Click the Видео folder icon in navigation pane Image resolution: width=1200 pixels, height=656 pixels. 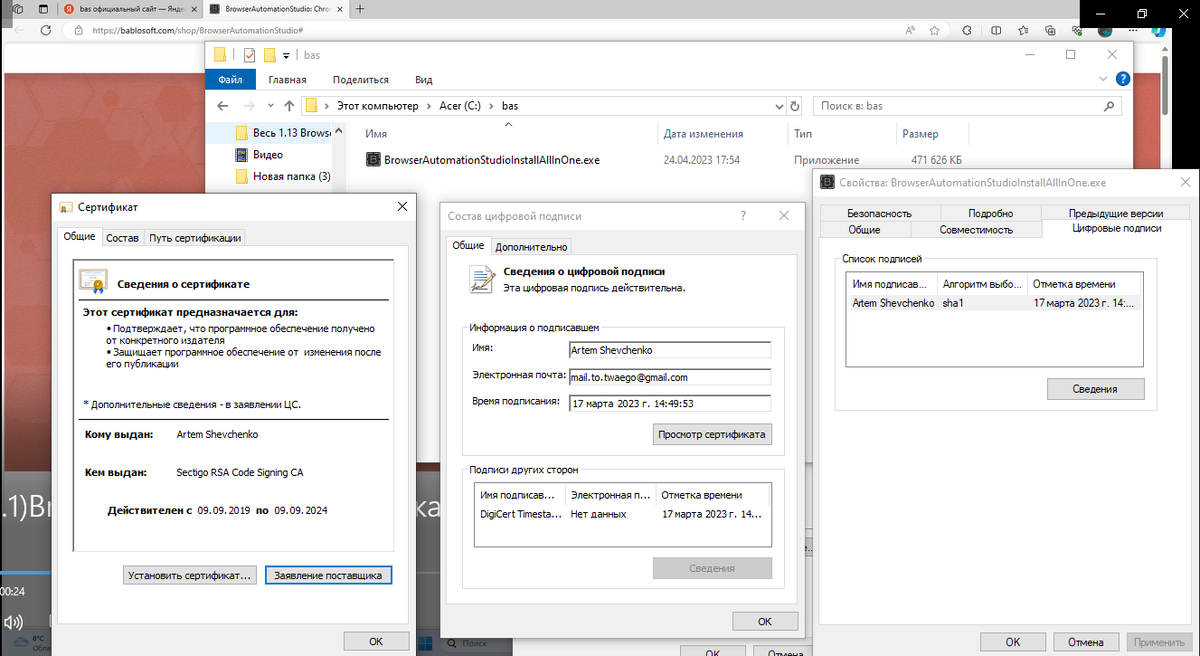point(241,155)
